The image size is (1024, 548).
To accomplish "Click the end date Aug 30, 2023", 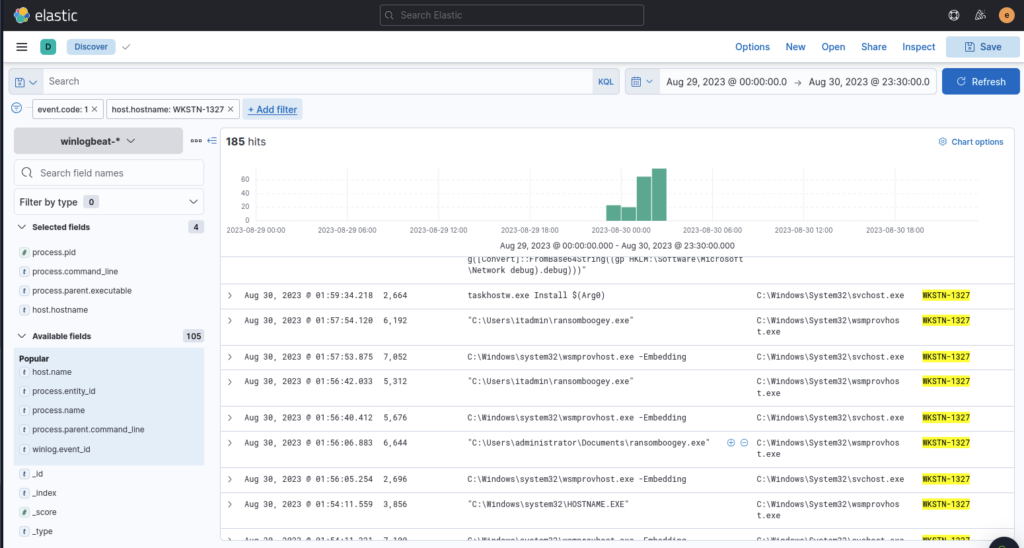I will [869, 82].
